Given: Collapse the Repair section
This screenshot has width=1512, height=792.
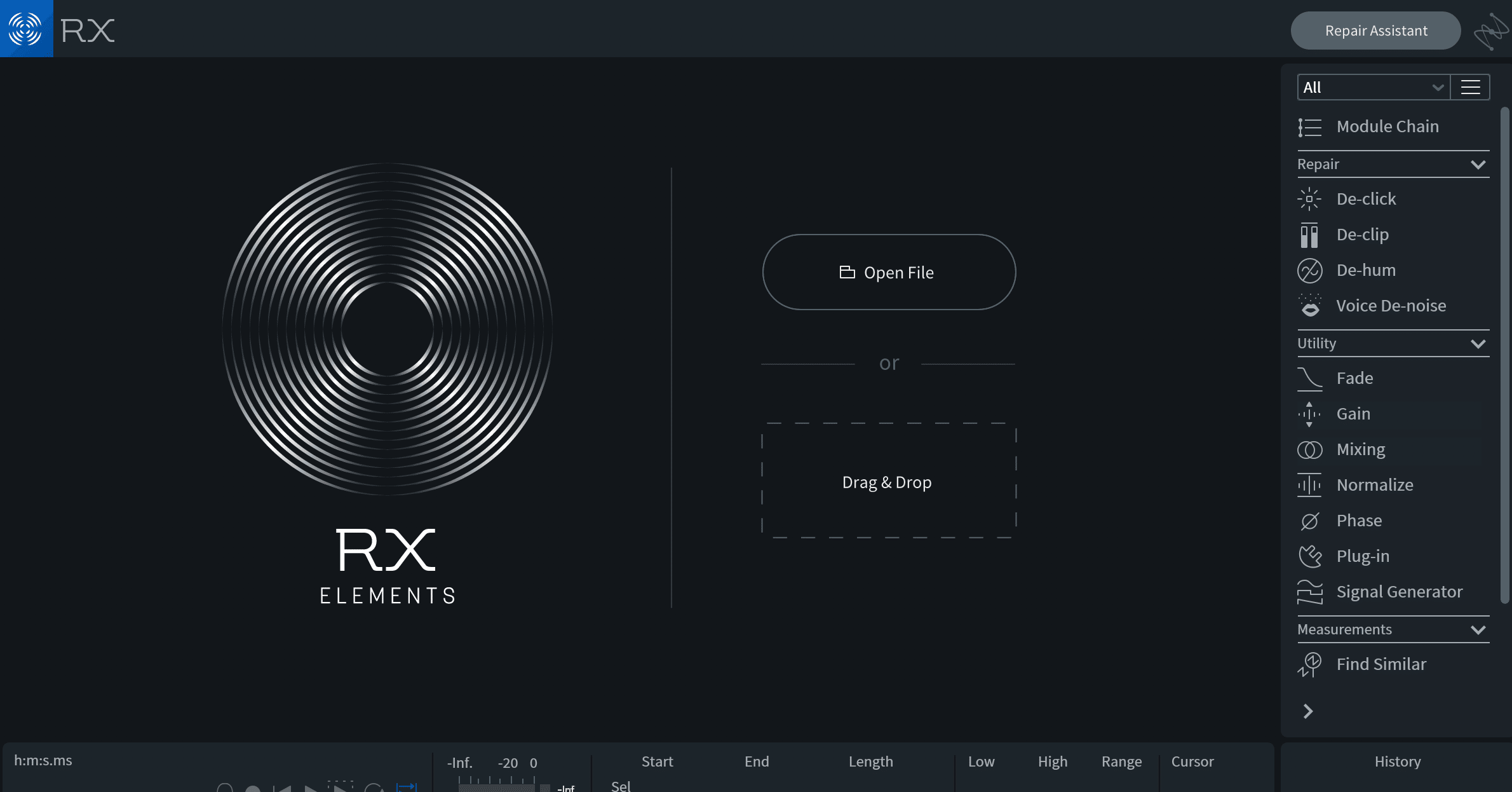Looking at the screenshot, I should 1478,165.
